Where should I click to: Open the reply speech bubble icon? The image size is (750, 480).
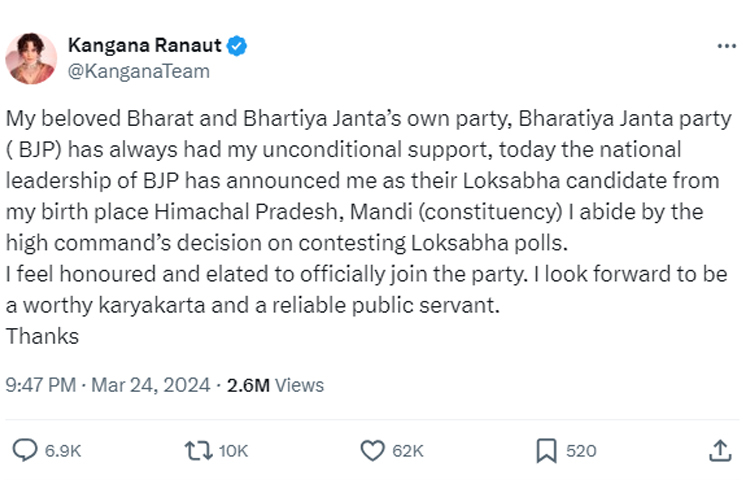click(x=24, y=451)
